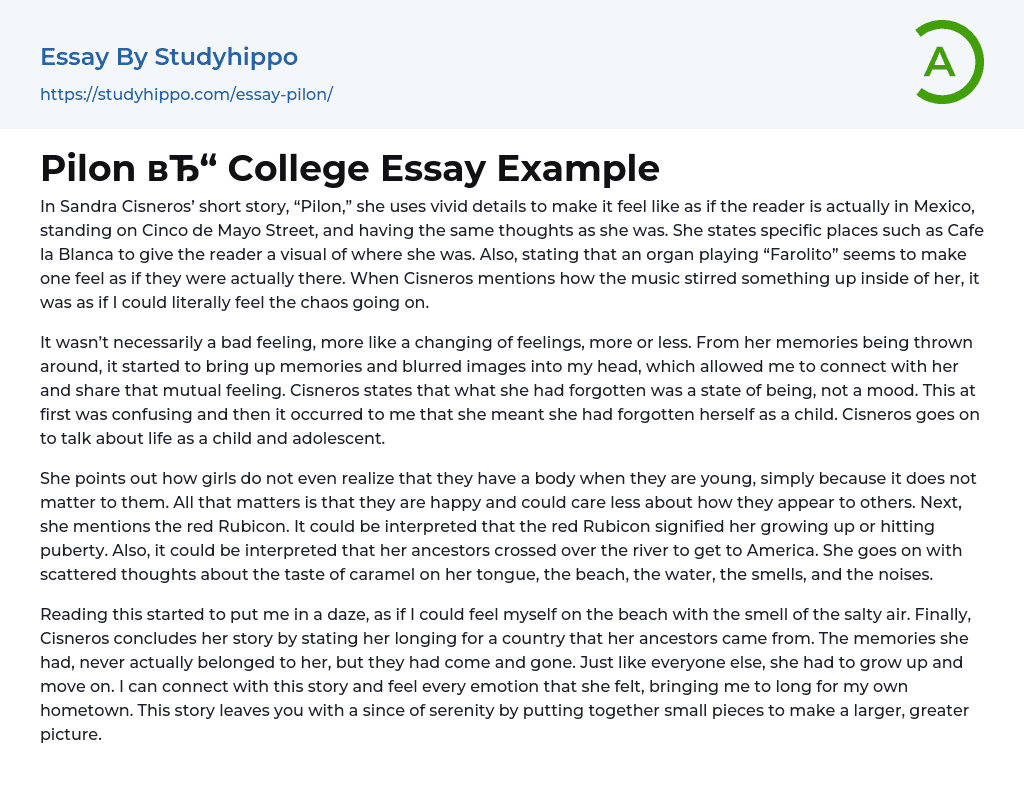1024x803 pixels.
Task: Click the paragraph beginning 'She points out'
Action: click(x=512, y=526)
